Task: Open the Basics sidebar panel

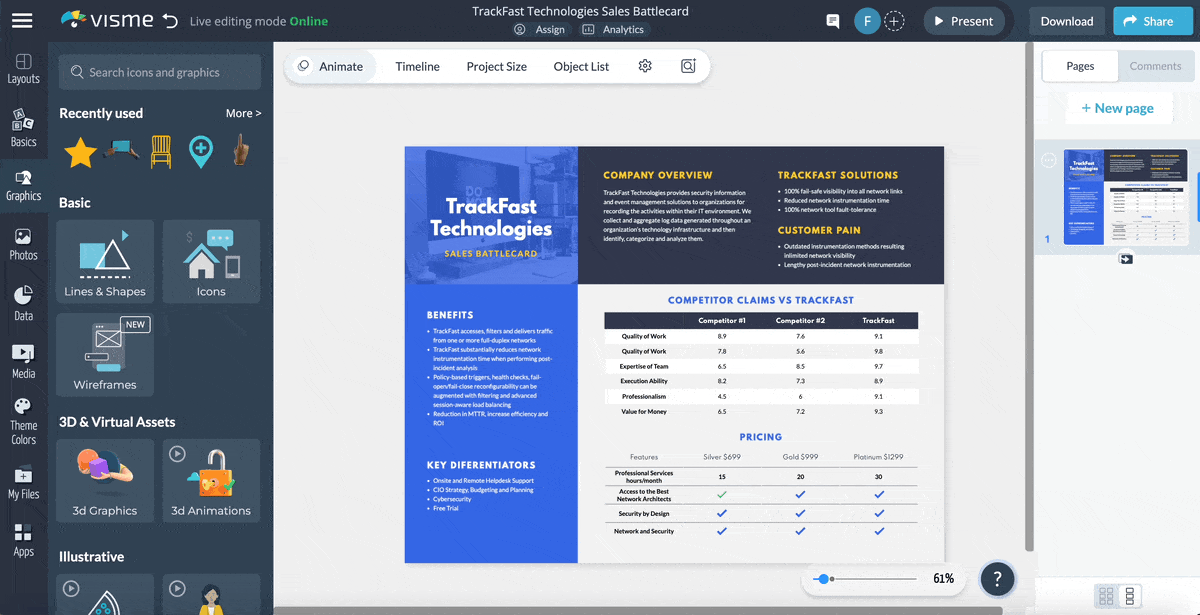Action: (24, 129)
